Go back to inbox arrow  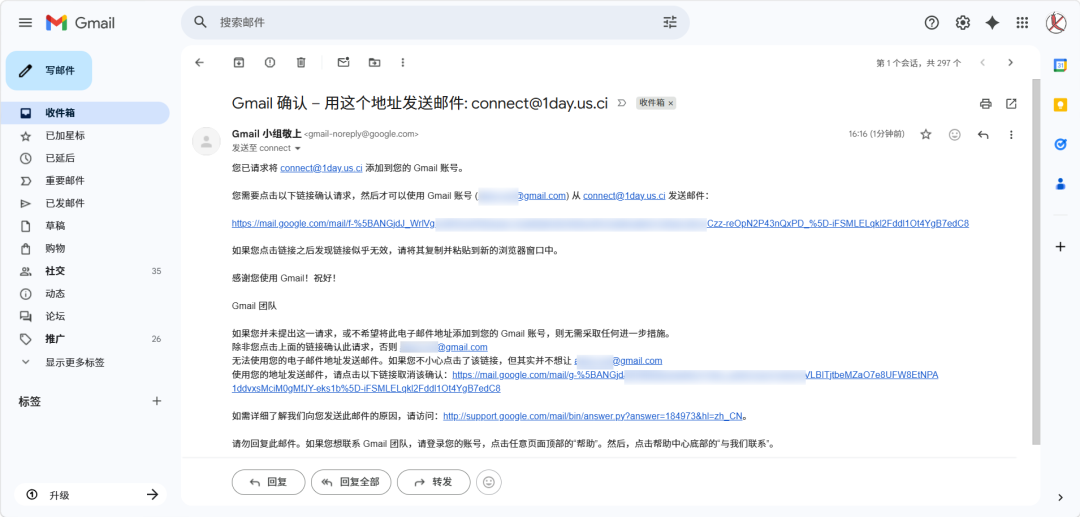pos(200,63)
